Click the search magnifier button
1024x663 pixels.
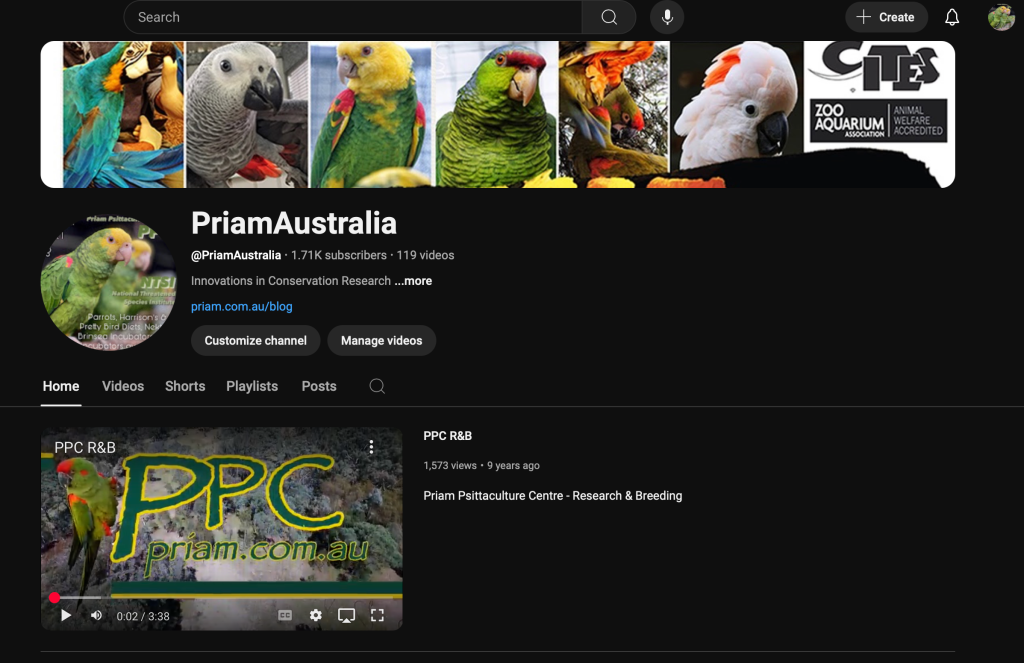pyautogui.click(x=609, y=17)
